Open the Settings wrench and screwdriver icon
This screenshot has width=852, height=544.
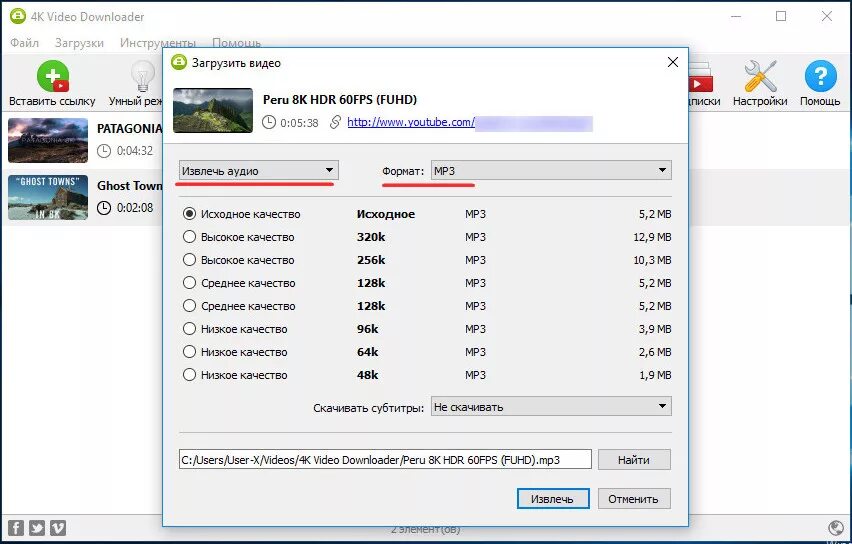760,76
